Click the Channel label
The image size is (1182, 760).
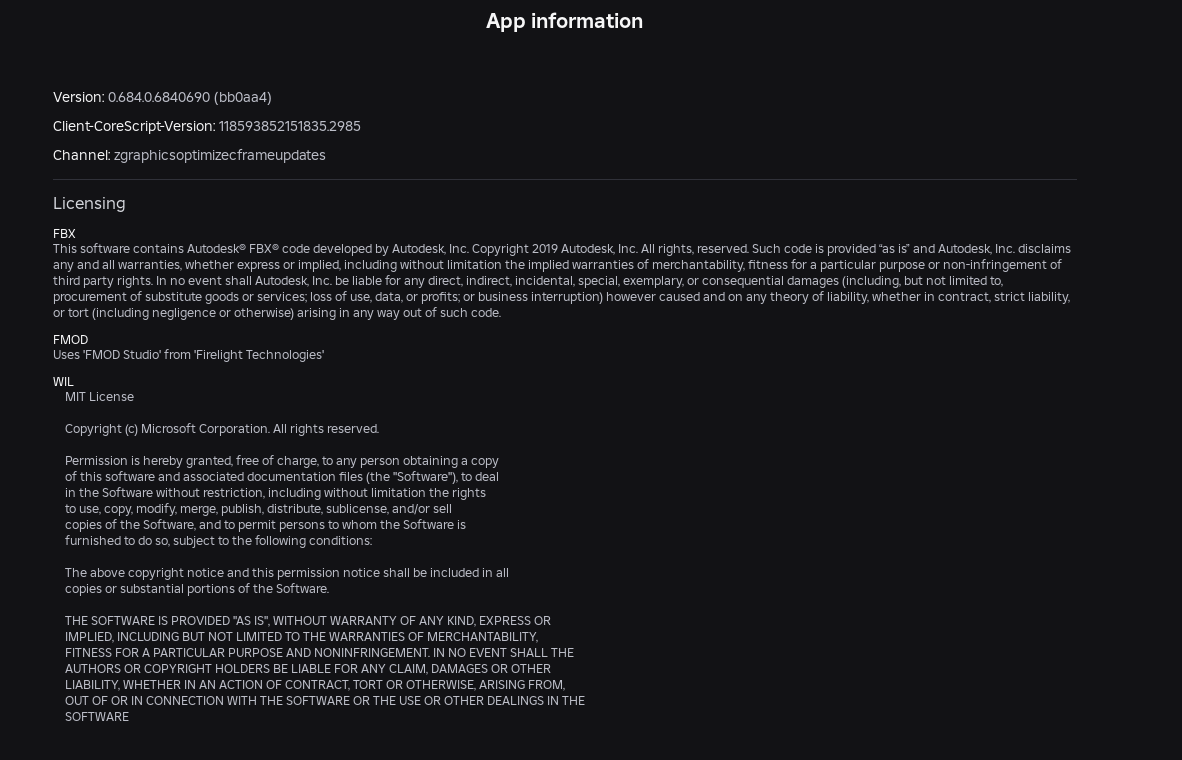[81, 155]
